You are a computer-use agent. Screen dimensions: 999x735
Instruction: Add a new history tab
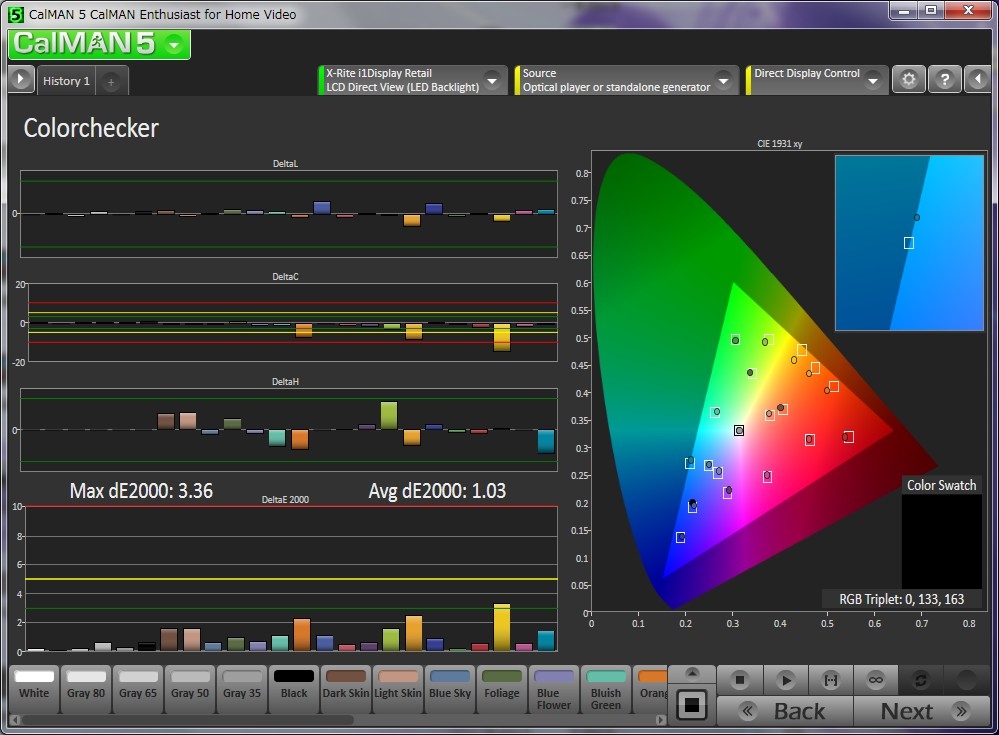pyautogui.click(x=111, y=82)
